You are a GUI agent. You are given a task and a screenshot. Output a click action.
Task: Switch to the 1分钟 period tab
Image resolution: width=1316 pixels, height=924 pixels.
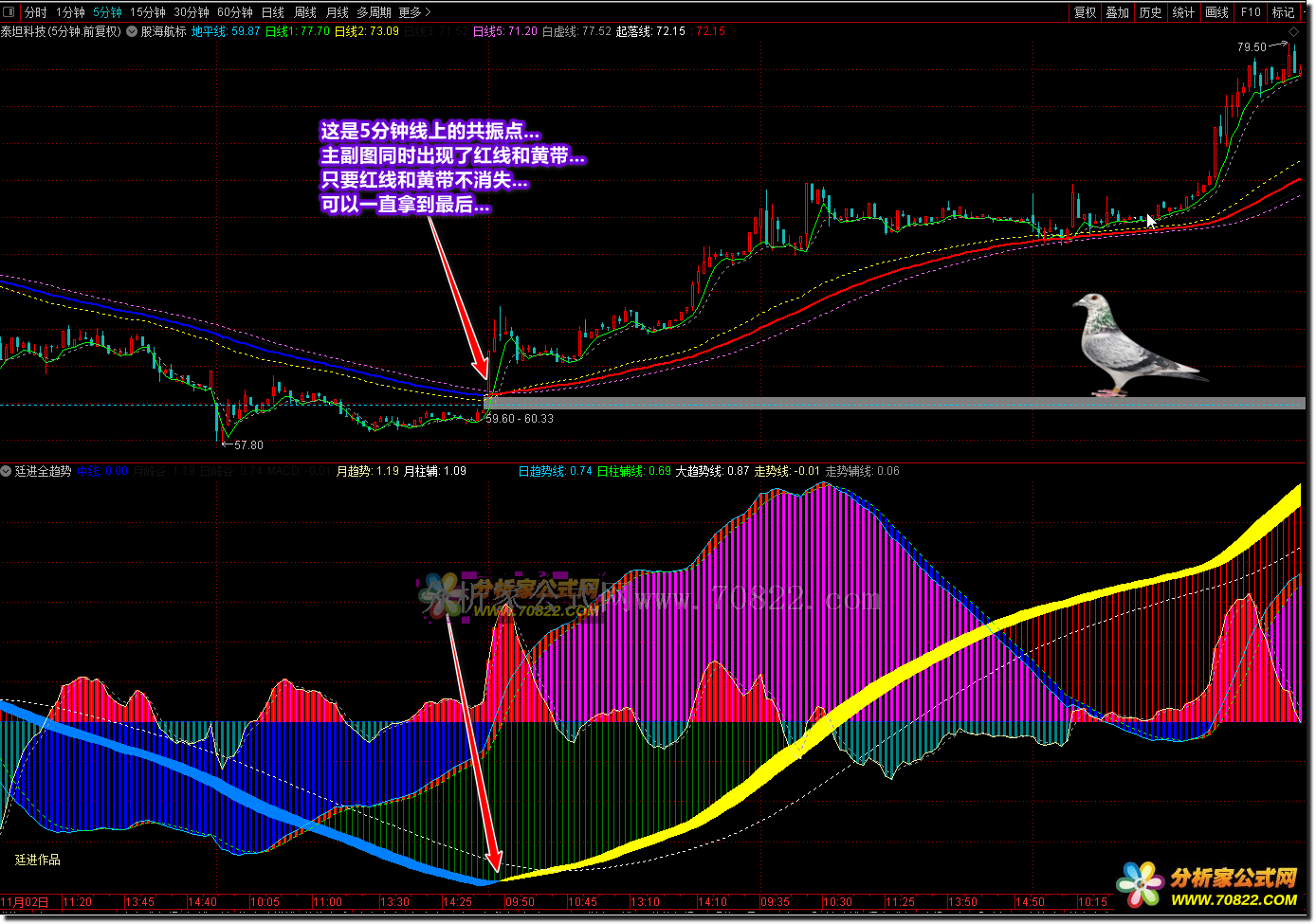(70, 12)
